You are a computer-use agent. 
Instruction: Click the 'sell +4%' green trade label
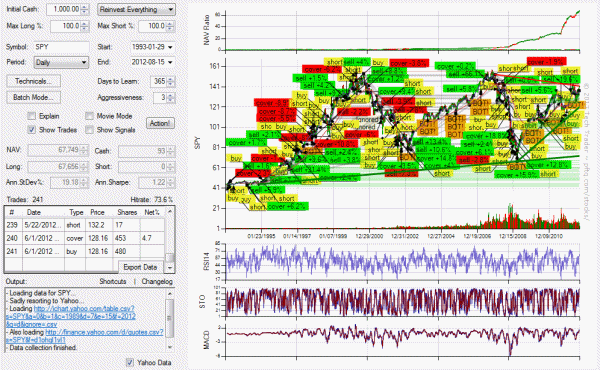356,62
